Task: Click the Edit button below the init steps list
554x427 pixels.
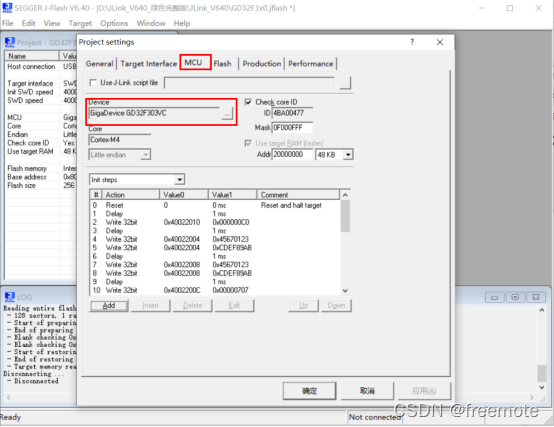Action: tap(234, 306)
